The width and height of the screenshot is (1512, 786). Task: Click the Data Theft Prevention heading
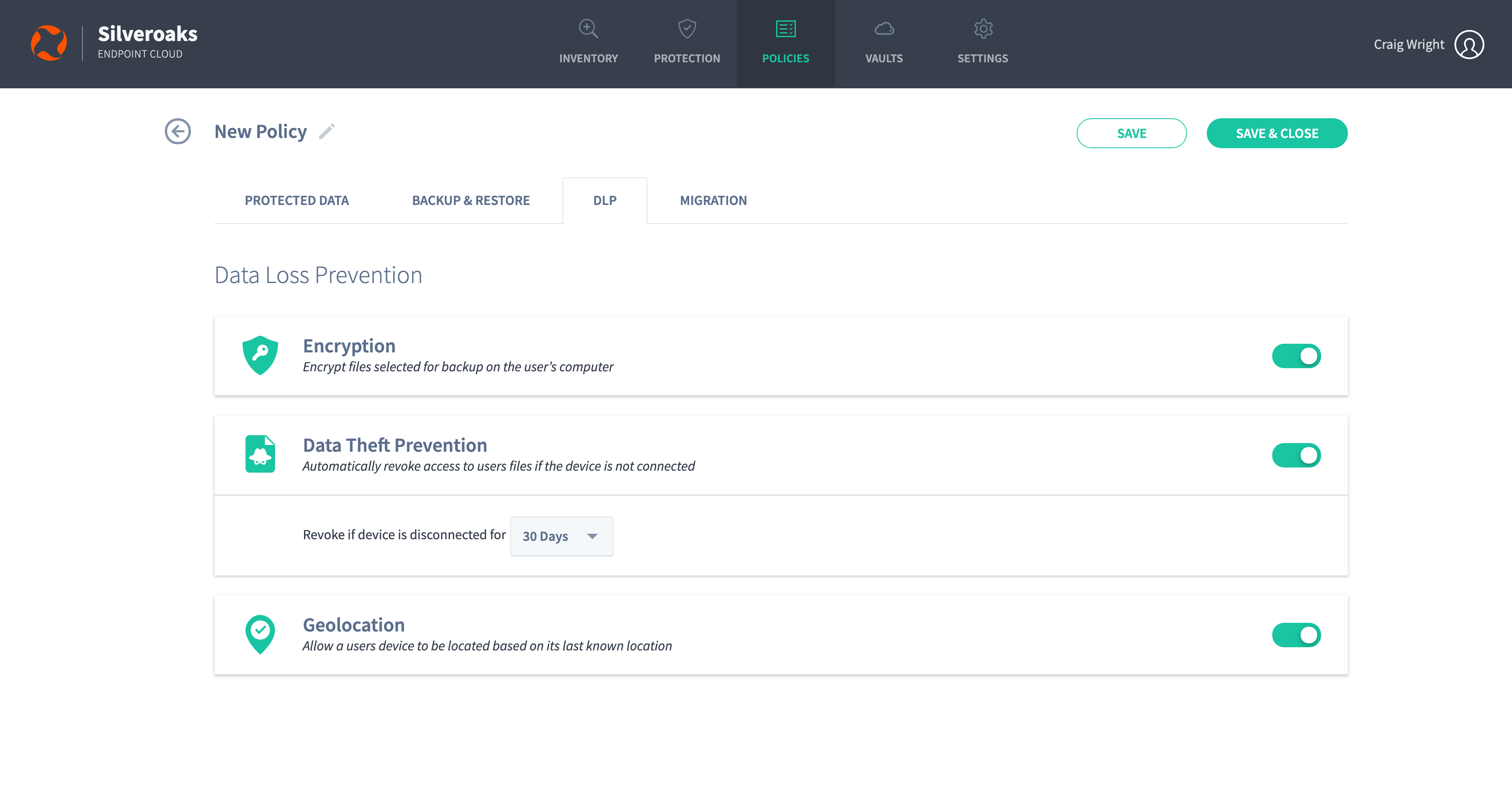[x=395, y=445]
